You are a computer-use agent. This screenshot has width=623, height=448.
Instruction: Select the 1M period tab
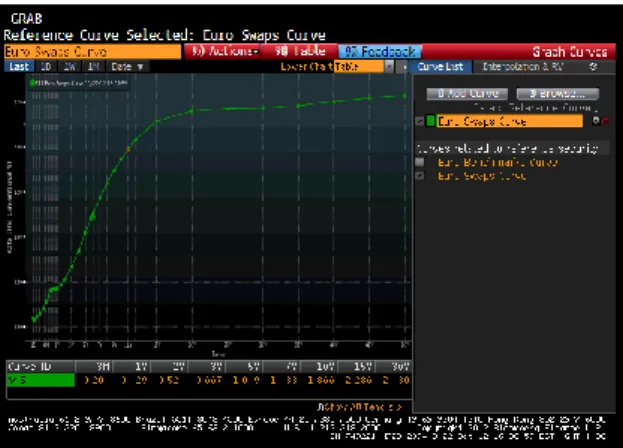[93, 66]
